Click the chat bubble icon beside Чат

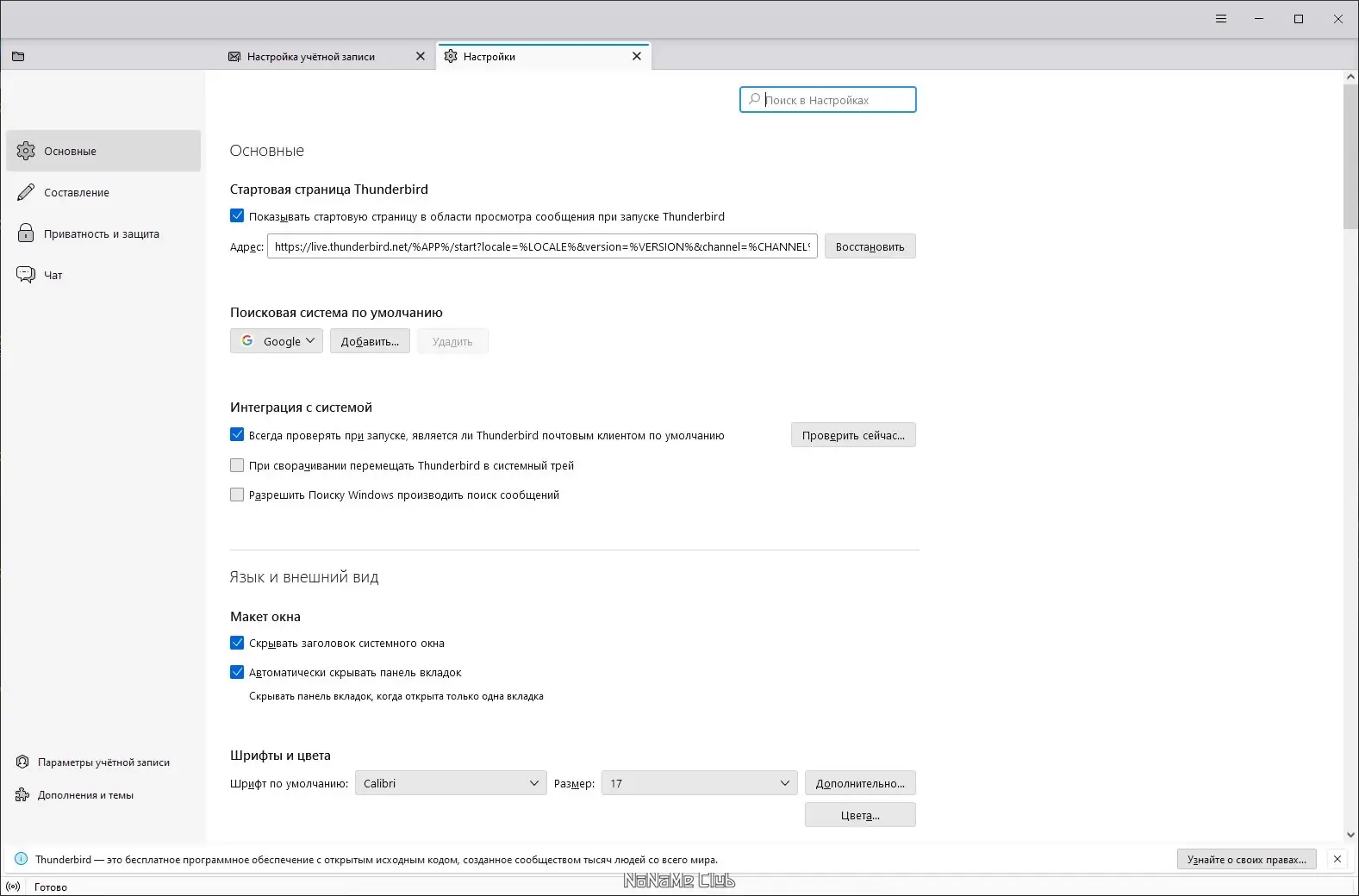(x=26, y=275)
